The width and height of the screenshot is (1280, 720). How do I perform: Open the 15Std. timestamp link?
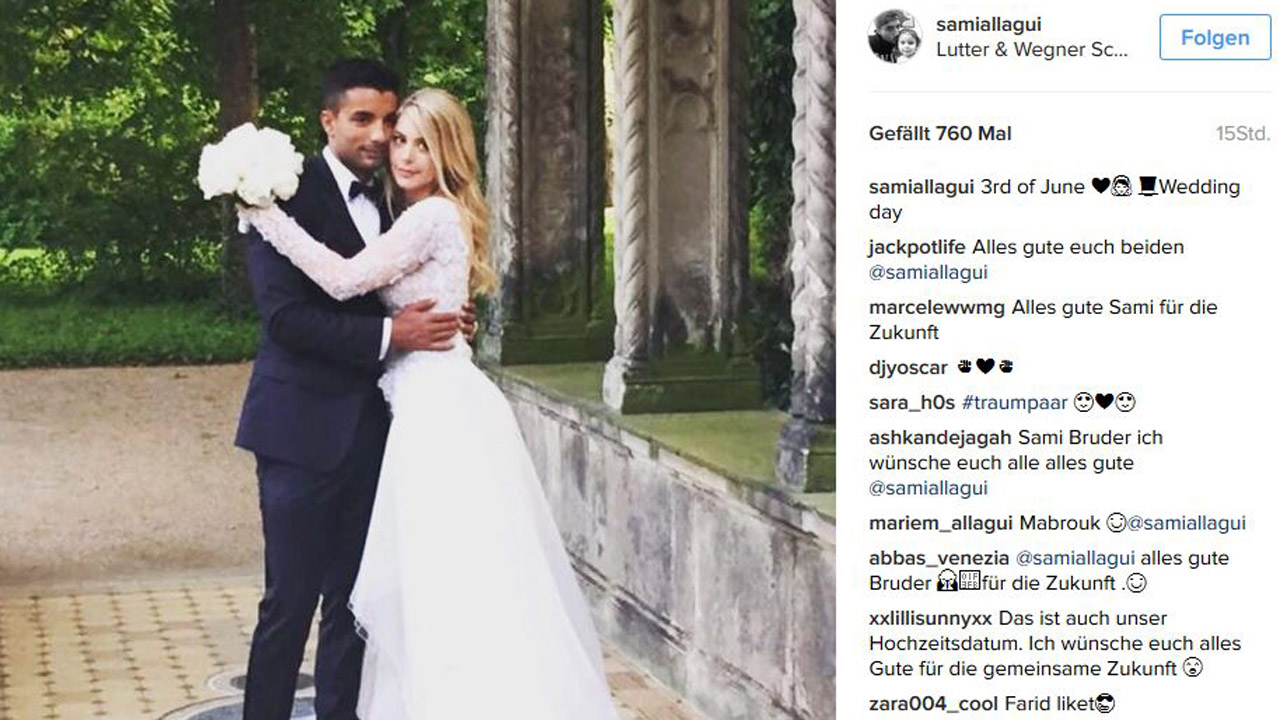1242,134
